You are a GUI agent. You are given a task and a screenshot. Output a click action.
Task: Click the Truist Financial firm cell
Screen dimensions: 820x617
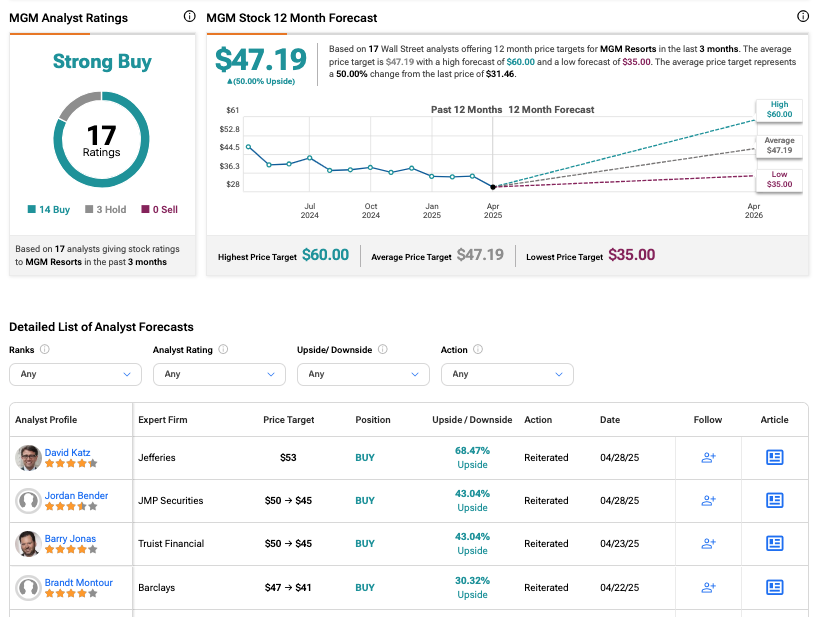coord(171,543)
